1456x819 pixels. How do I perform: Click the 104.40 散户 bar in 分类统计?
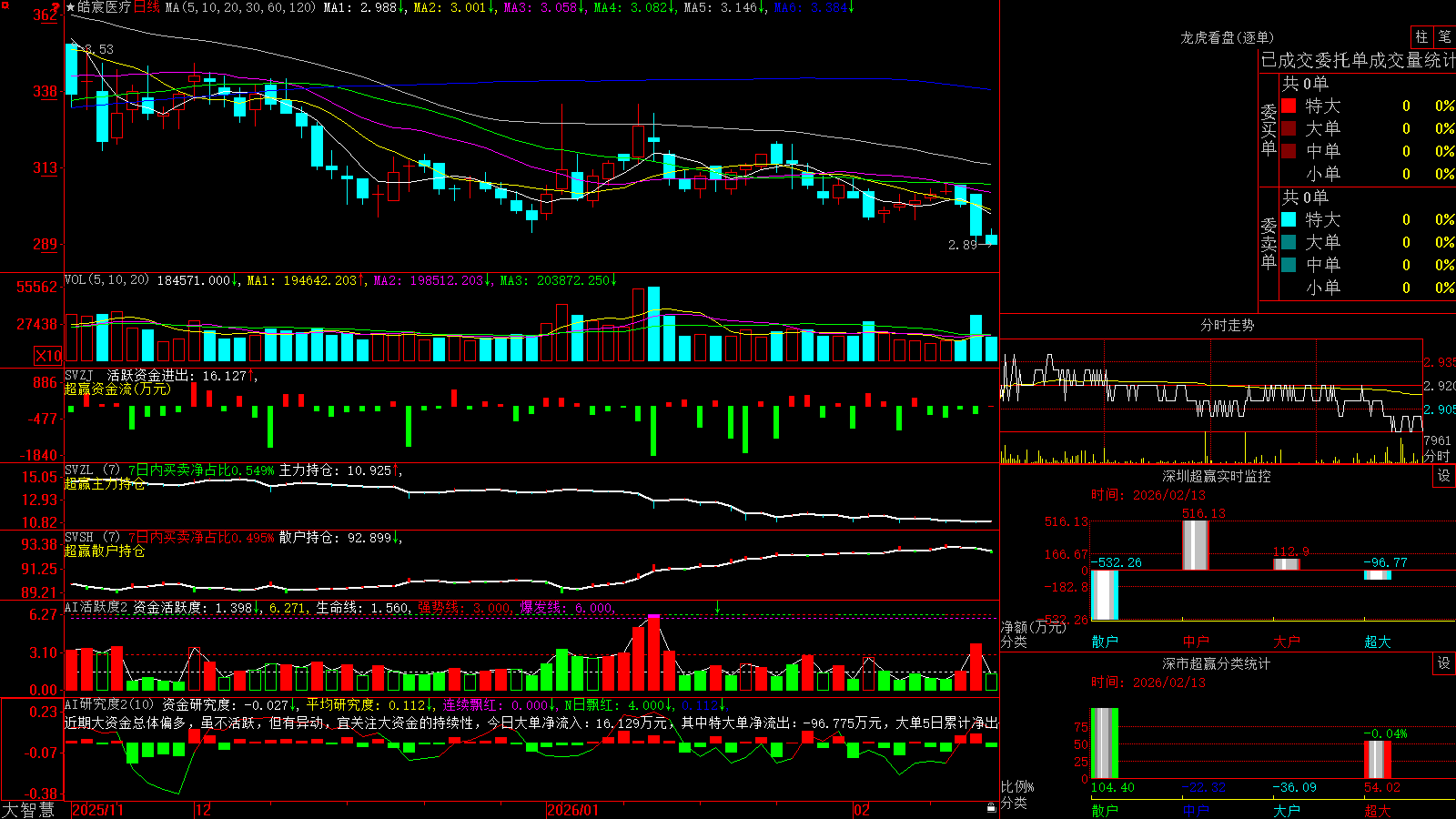[x=1105, y=743]
